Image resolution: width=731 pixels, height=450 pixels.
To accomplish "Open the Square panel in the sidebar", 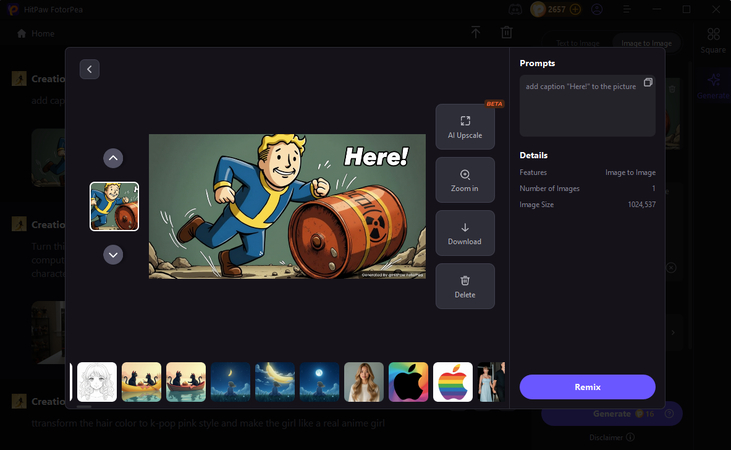I will point(713,40).
